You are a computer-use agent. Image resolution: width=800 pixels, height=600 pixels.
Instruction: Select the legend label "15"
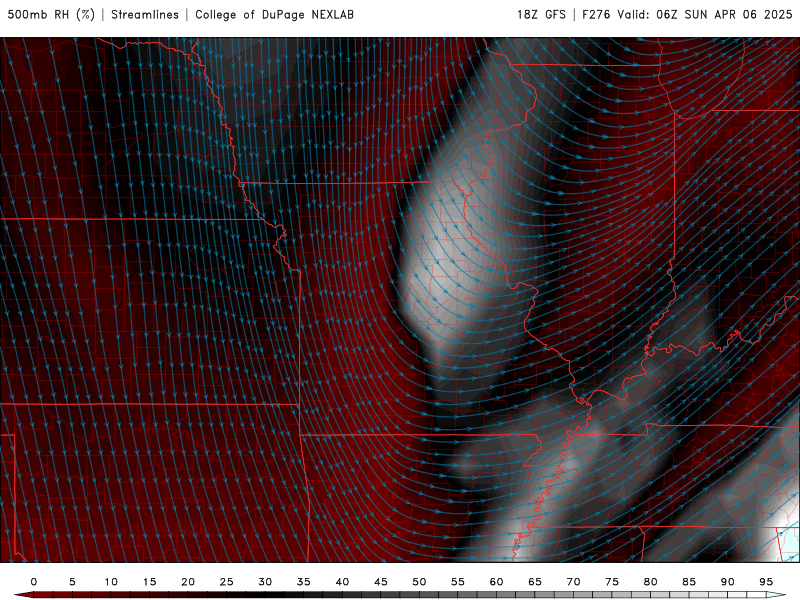149,582
